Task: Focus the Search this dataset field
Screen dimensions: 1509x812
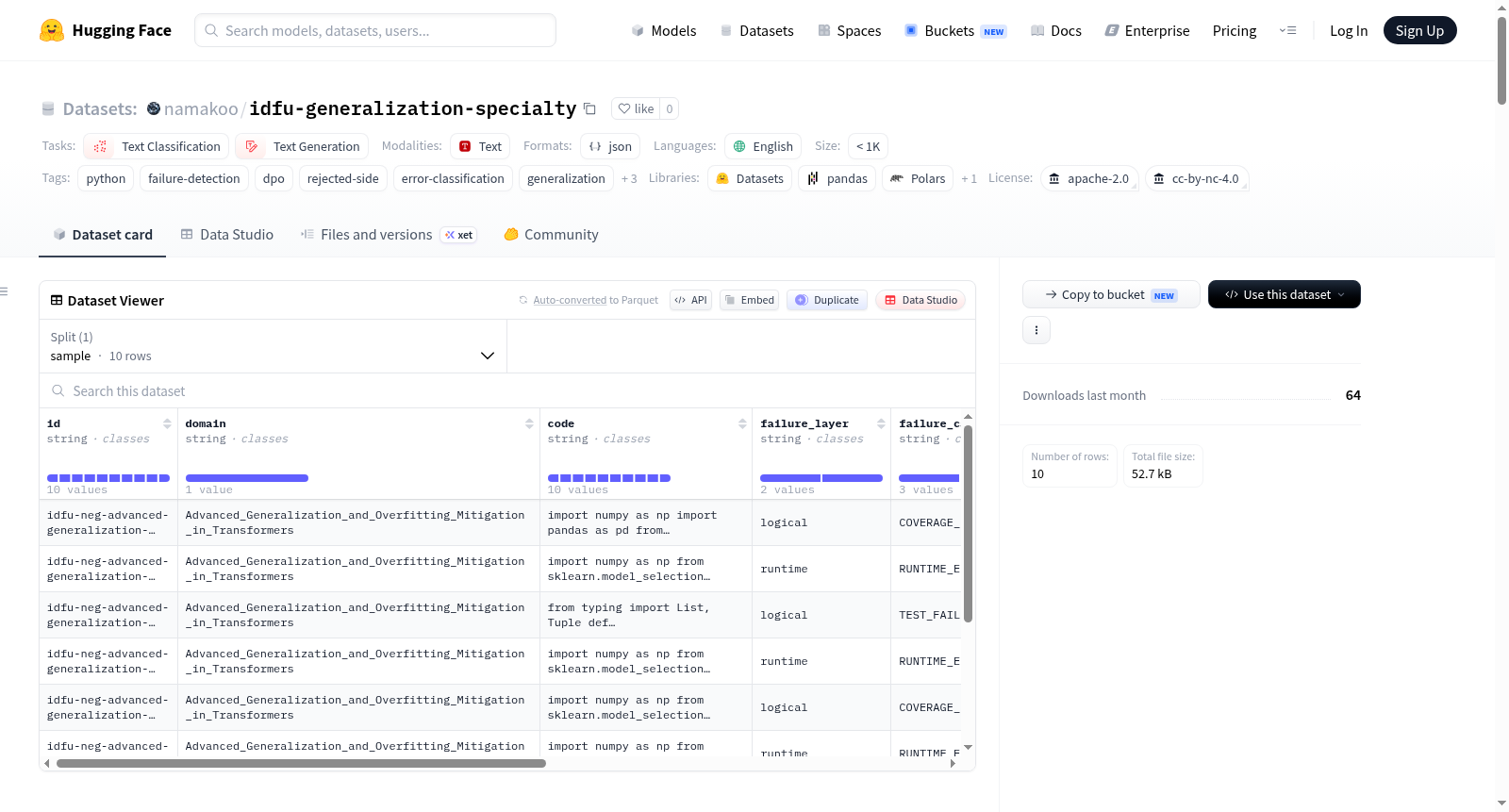Action: (x=507, y=390)
